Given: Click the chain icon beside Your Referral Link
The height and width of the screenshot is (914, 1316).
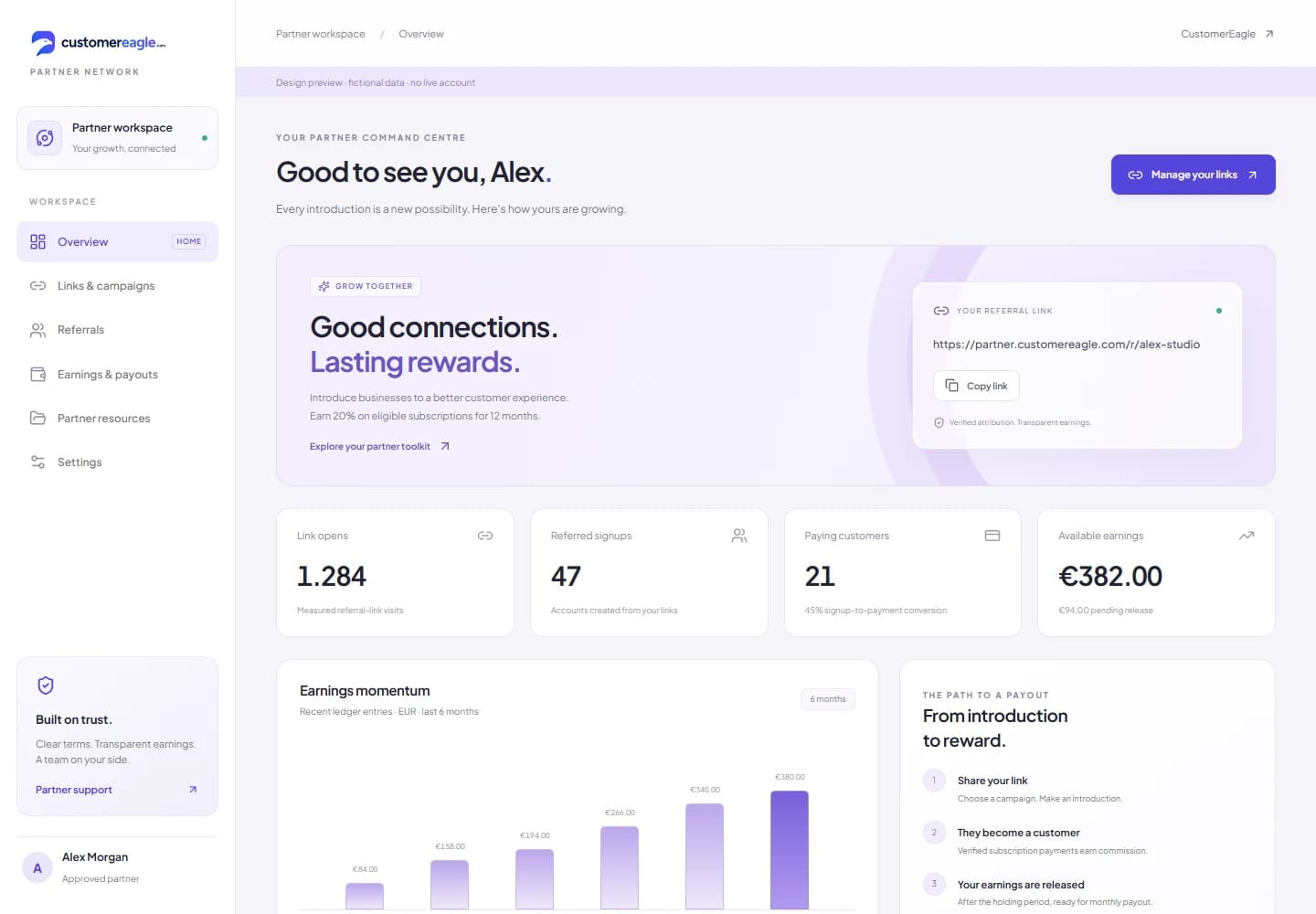Looking at the screenshot, I should click(941, 311).
